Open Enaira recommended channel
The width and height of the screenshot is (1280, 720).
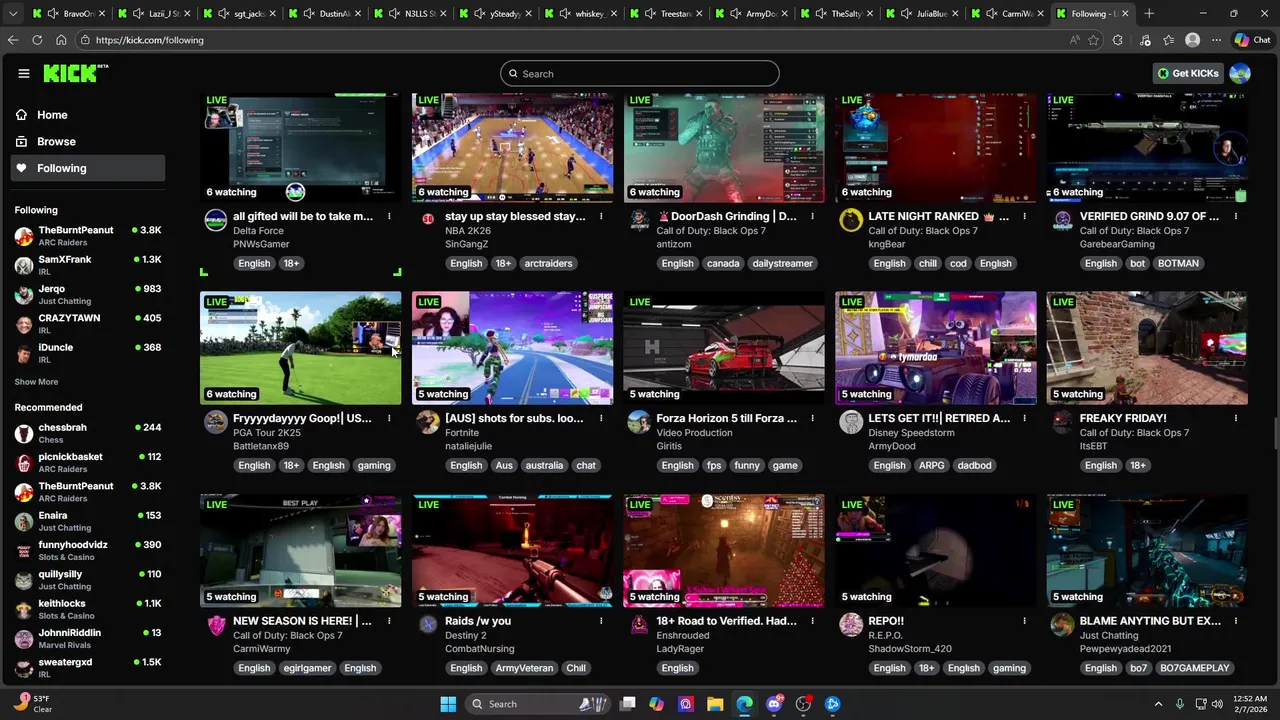click(88, 521)
